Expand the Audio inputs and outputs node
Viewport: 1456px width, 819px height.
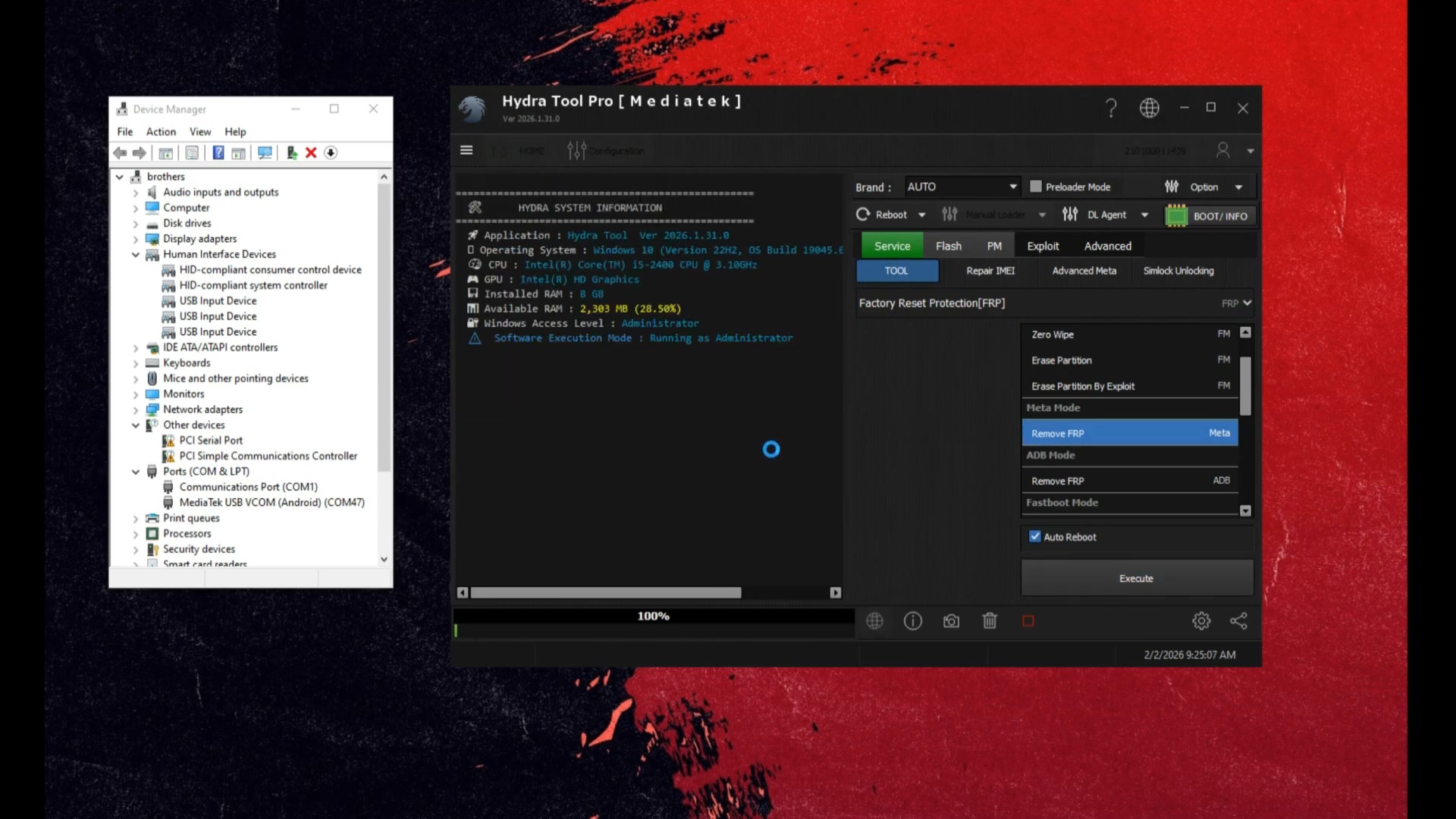click(x=136, y=193)
